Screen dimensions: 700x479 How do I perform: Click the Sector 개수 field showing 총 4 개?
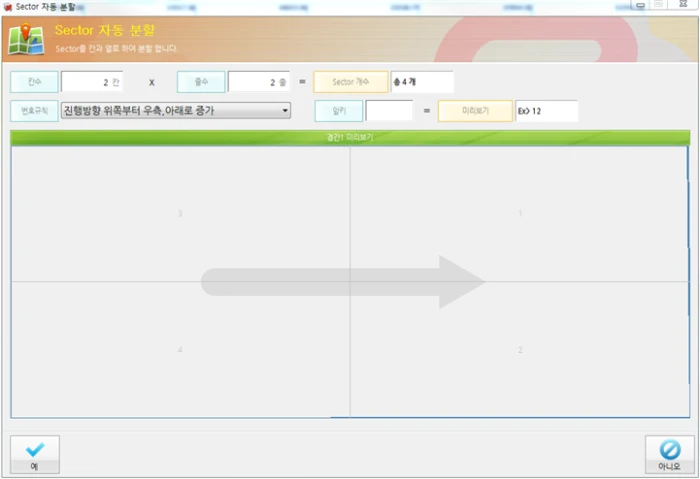(x=422, y=82)
